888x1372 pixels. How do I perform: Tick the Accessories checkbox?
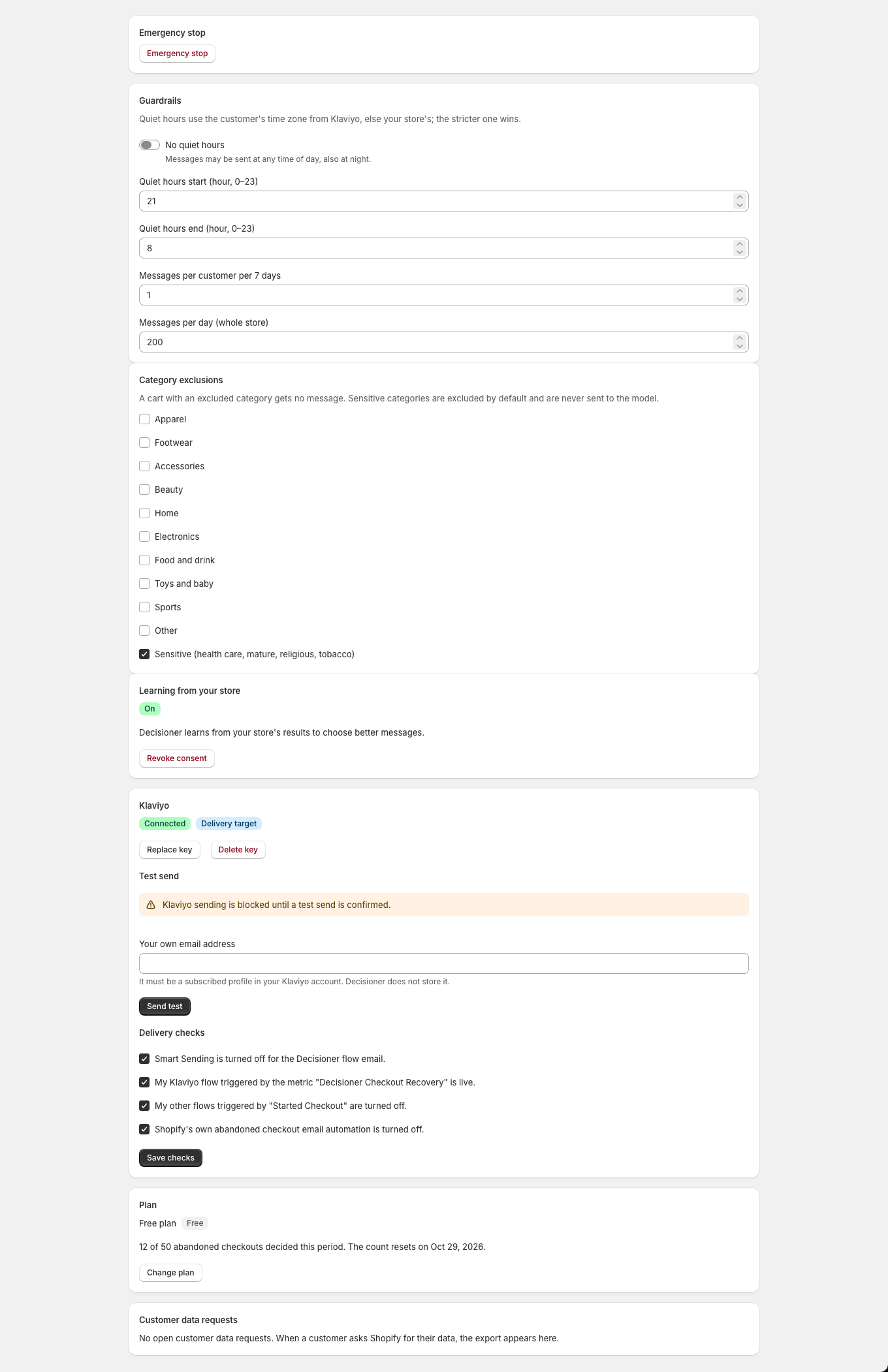144,466
